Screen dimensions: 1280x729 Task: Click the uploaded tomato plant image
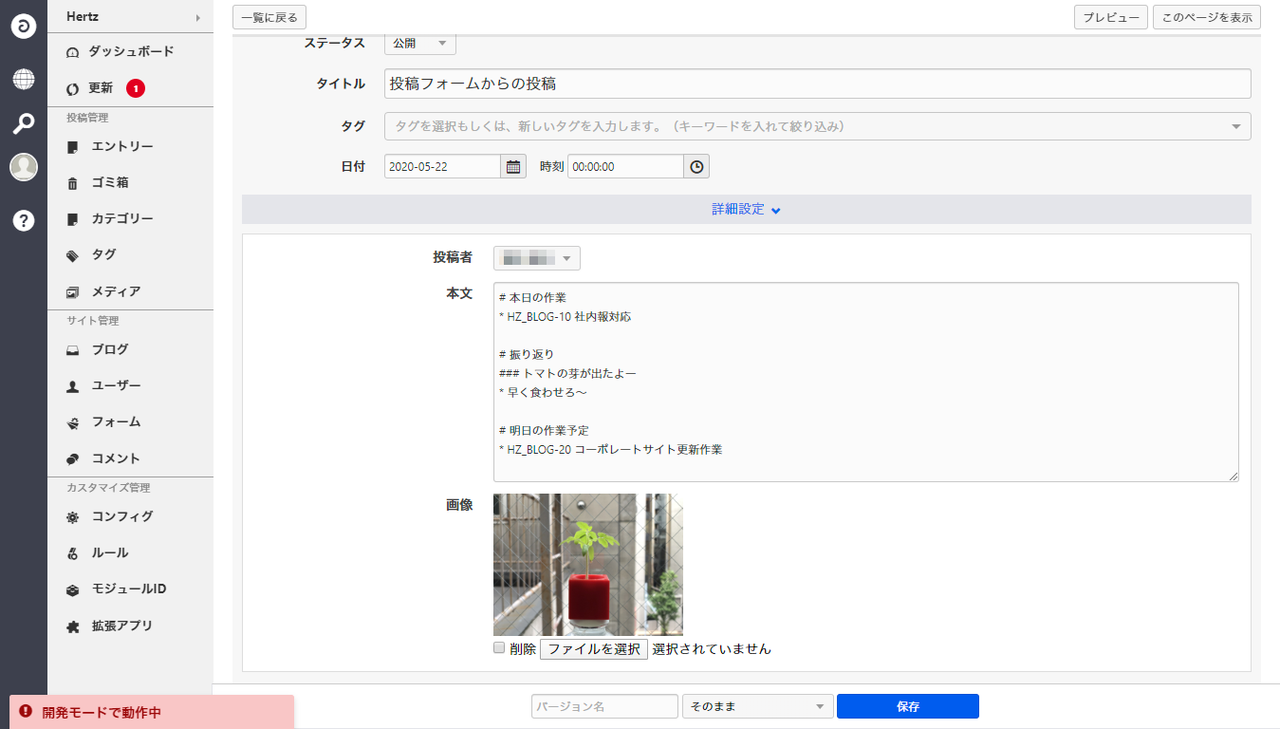[x=588, y=564]
